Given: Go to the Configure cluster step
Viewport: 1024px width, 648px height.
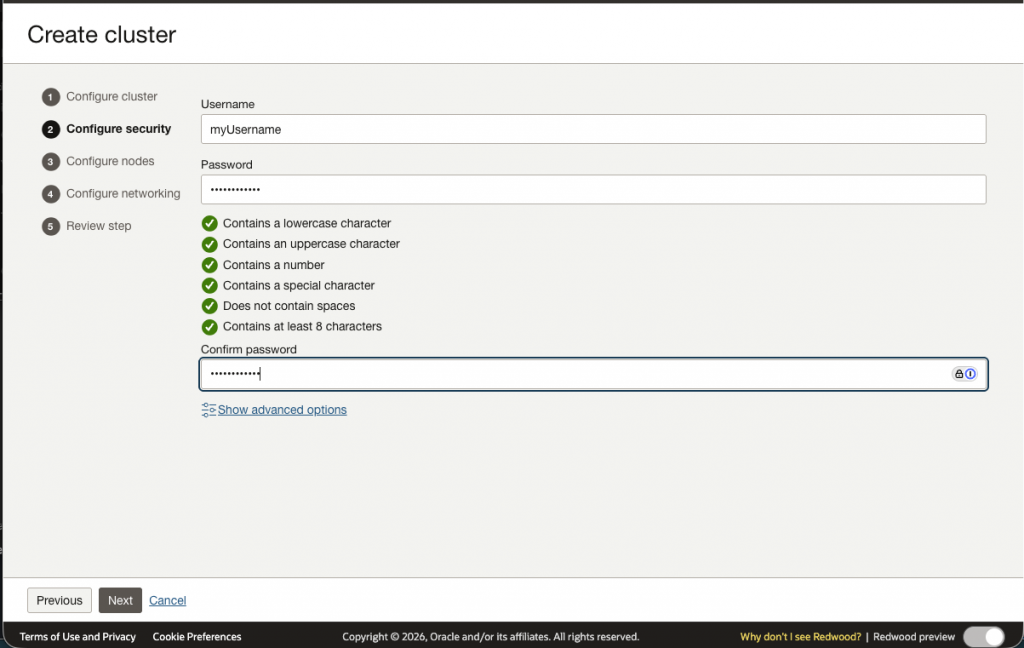Looking at the screenshot, I should point(112,97).
